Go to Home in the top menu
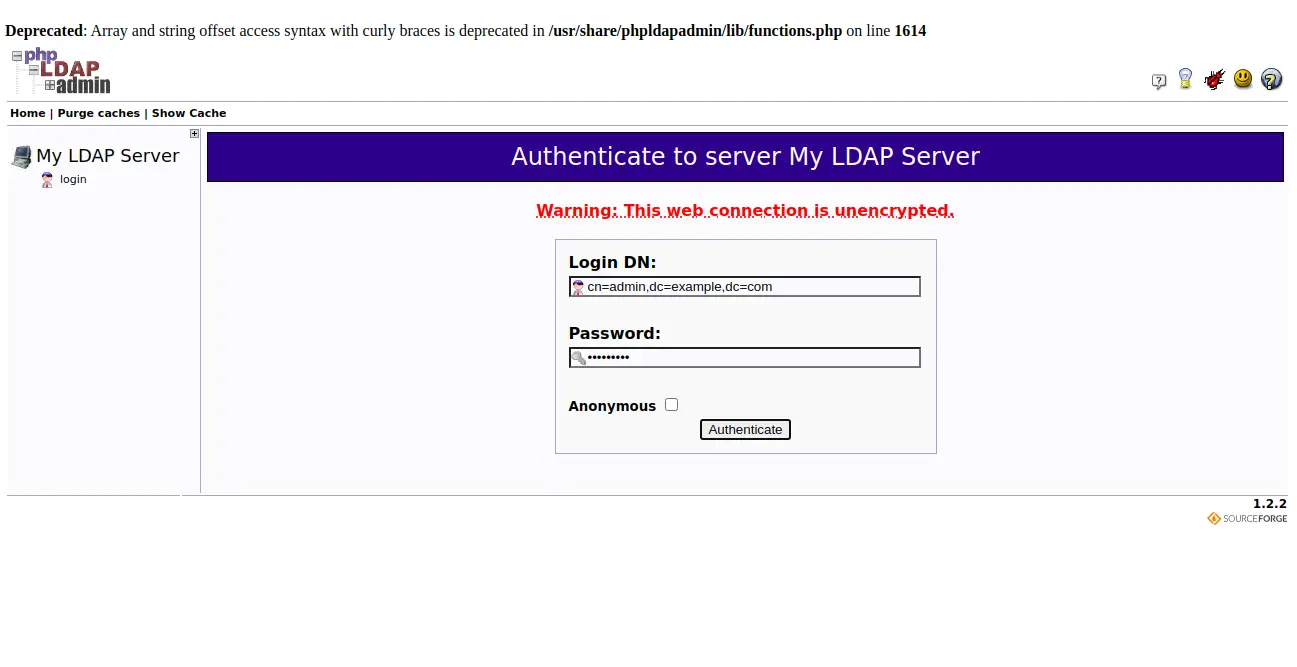The image size is (1297, 667). click(28, 113)
